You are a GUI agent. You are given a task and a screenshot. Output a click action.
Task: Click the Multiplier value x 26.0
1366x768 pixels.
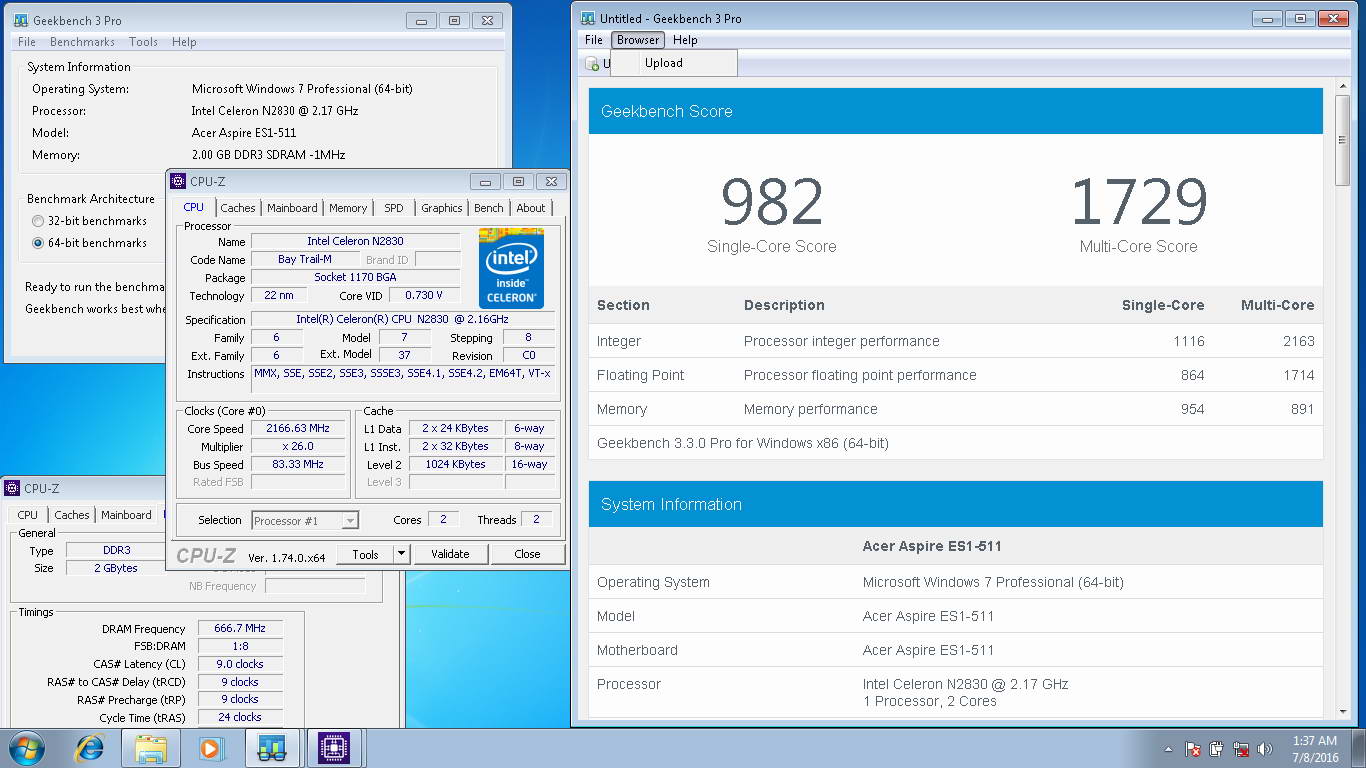tap(298, 447)
